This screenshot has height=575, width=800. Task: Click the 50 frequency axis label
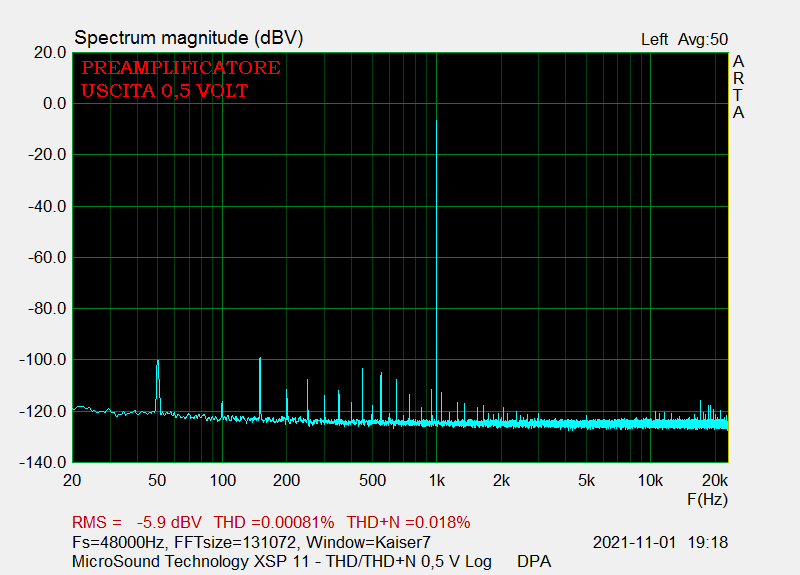[157, 481]
